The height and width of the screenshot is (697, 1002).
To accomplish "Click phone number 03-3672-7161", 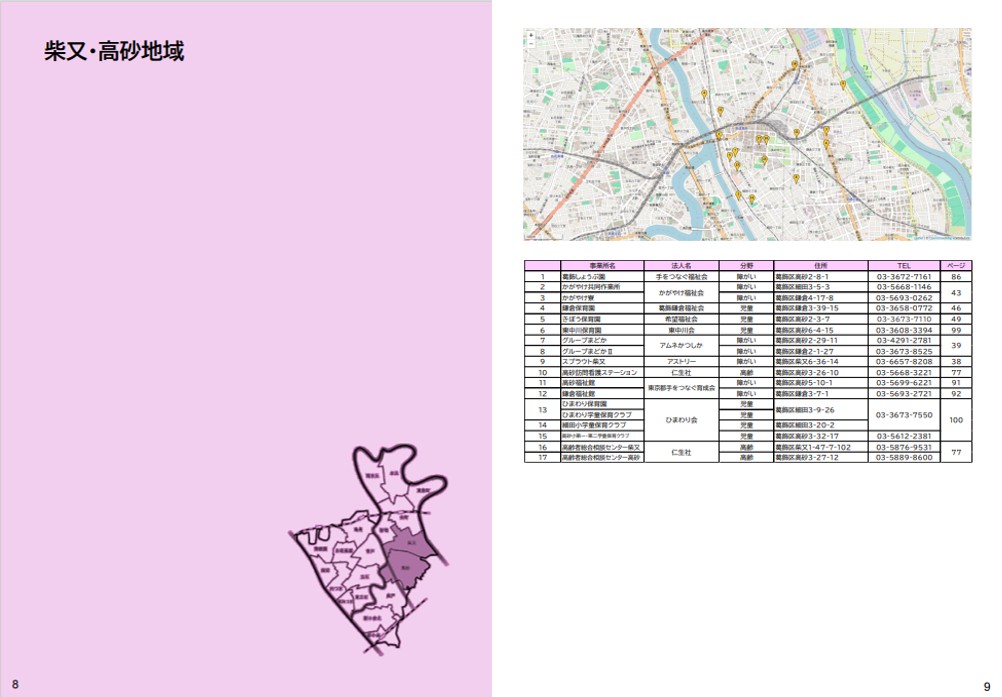I will pos(904,277).
